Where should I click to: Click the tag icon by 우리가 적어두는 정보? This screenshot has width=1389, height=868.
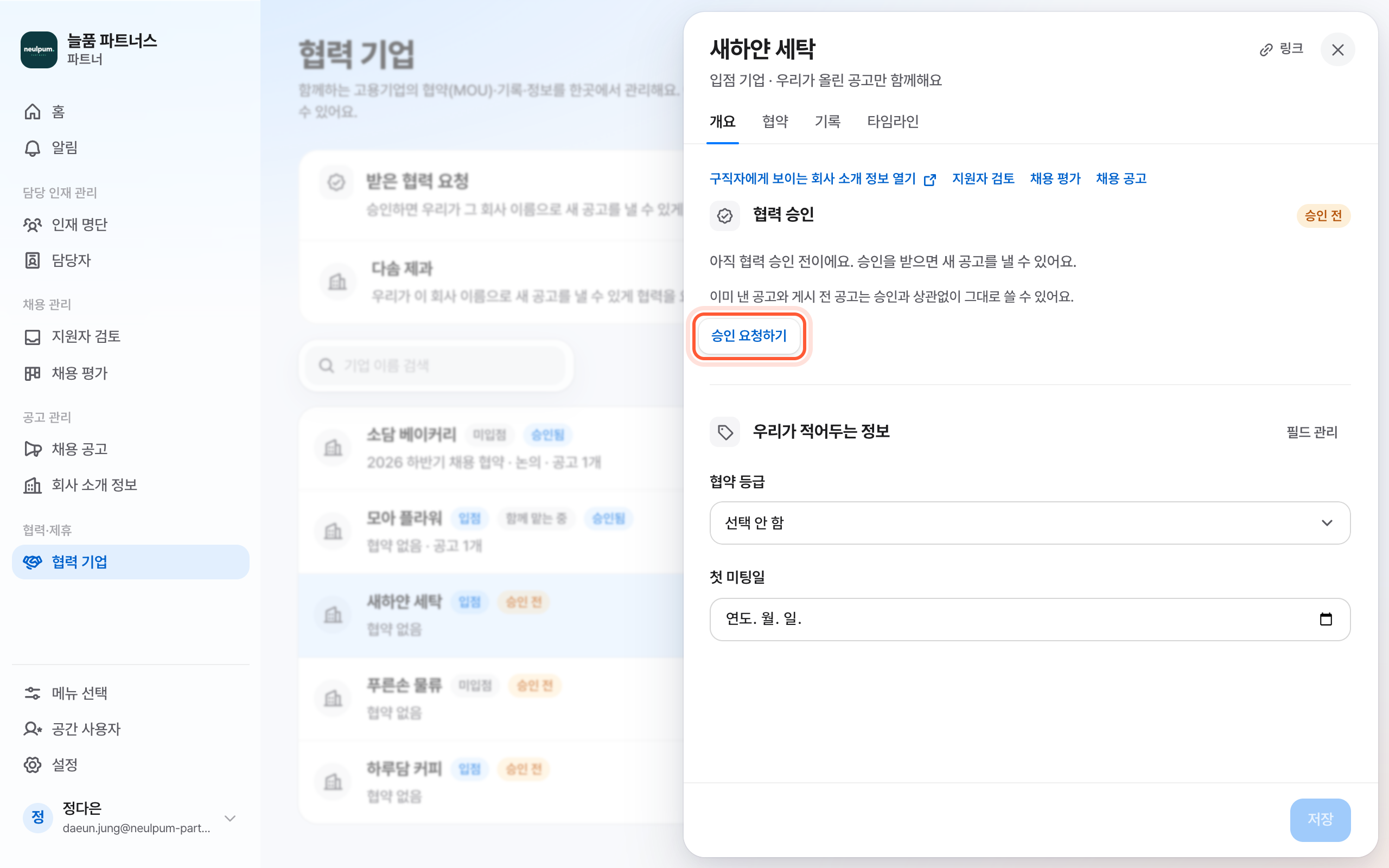pos(725,432)
